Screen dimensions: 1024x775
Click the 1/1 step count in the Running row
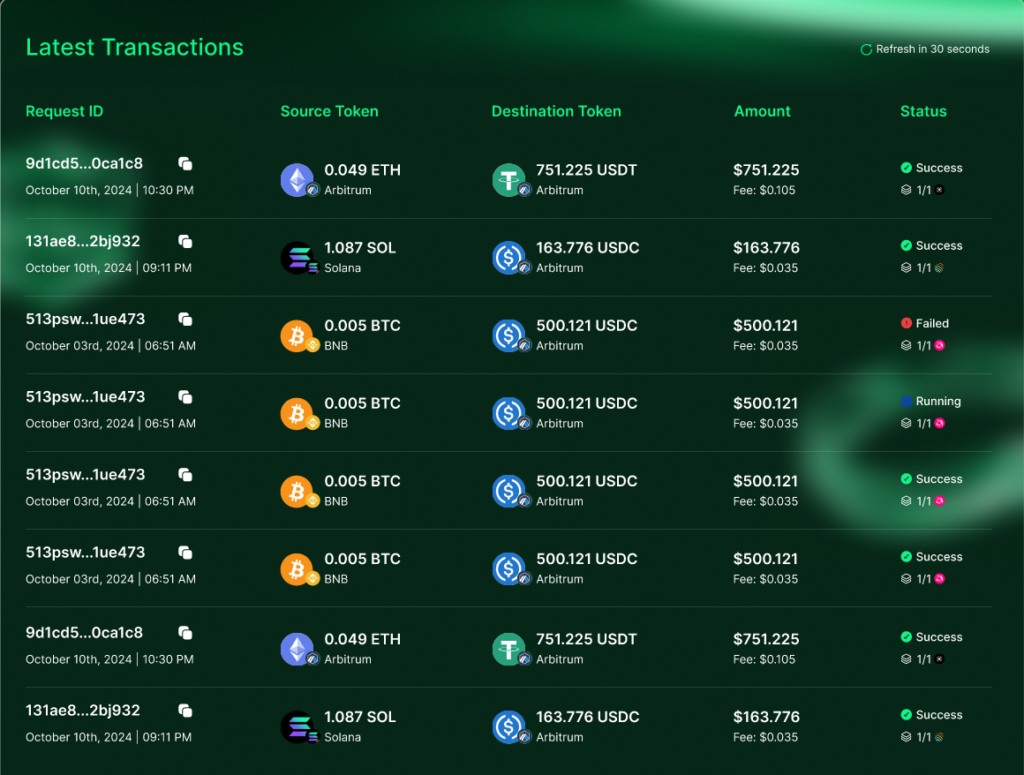tap(923, 423)
